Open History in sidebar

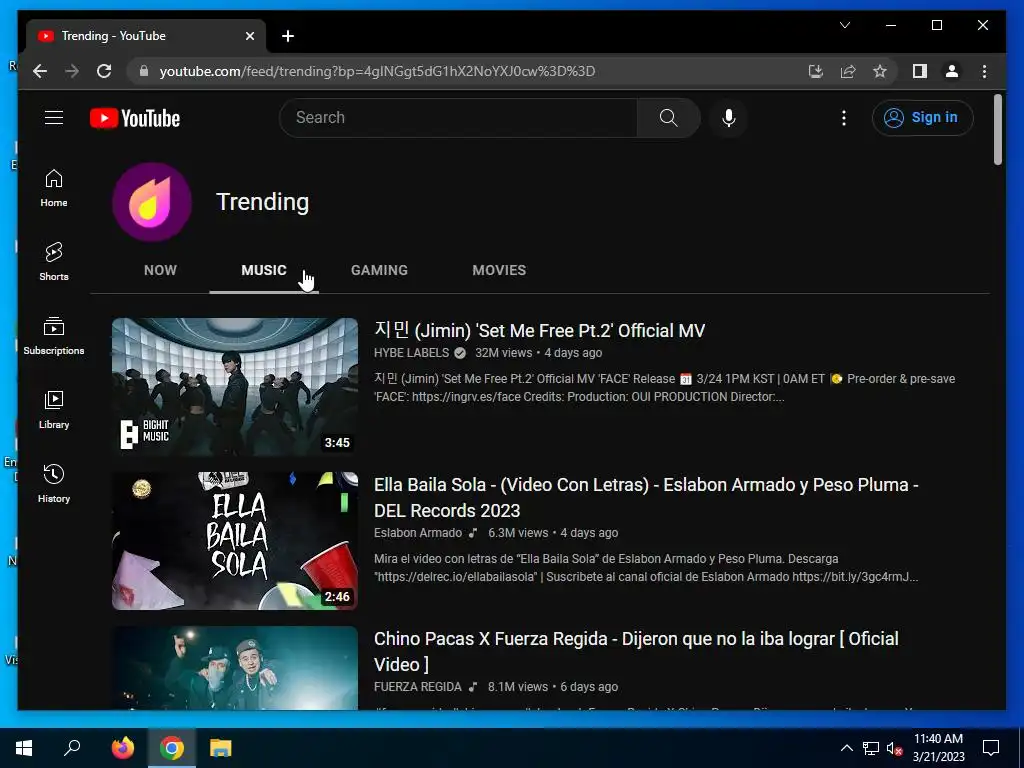[54, 483]
